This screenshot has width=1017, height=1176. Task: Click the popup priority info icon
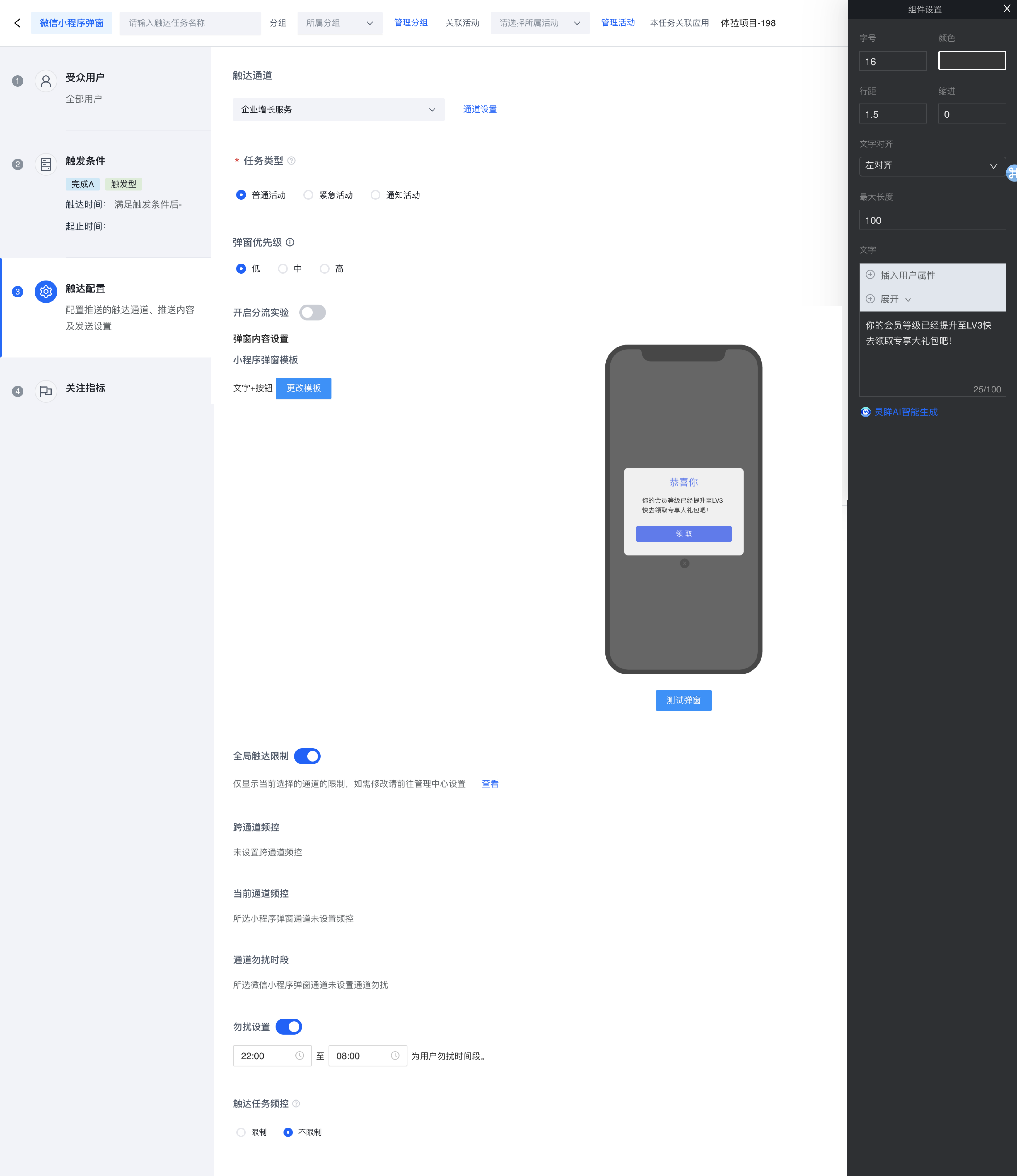coord(290,242)
